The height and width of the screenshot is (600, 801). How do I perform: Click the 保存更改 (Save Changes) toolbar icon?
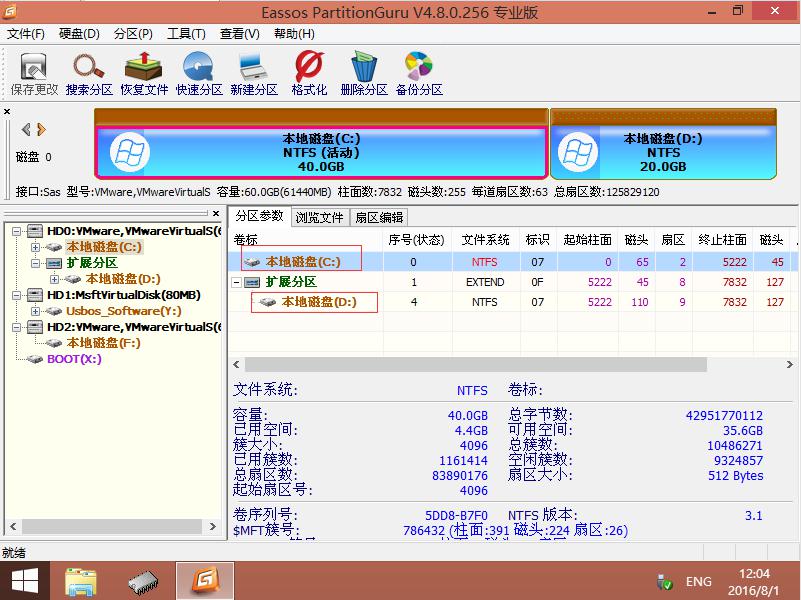[35, 74]
